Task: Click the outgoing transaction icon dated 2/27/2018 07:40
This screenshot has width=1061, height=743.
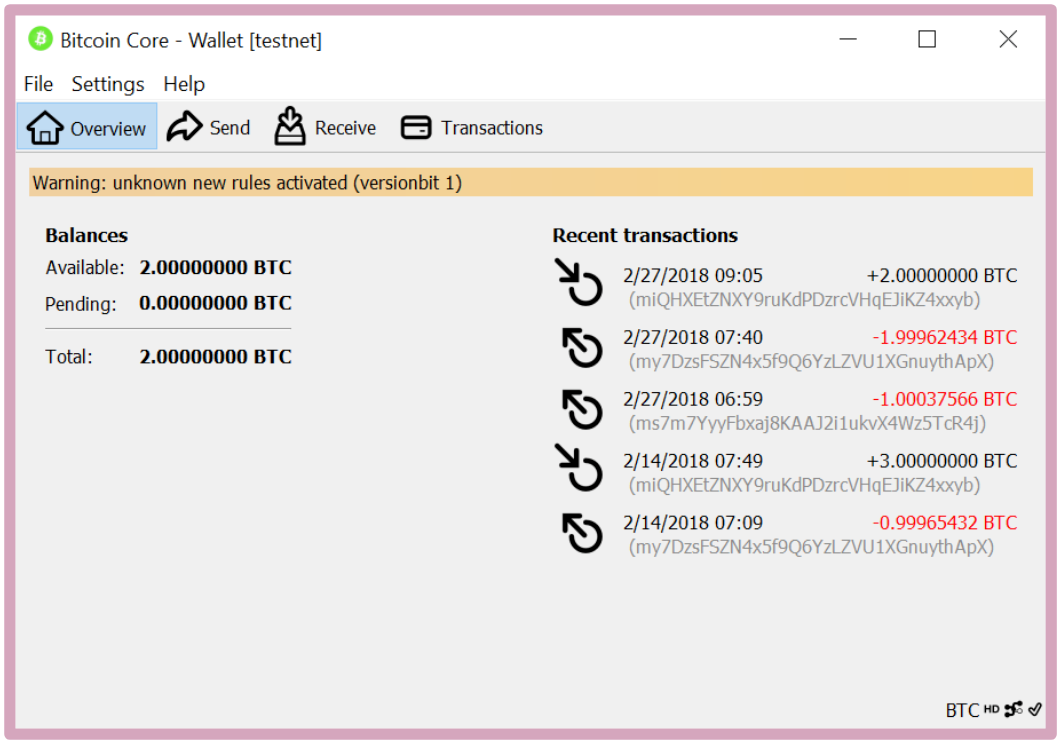Action: pyautogui.click(x=581, y=348)
